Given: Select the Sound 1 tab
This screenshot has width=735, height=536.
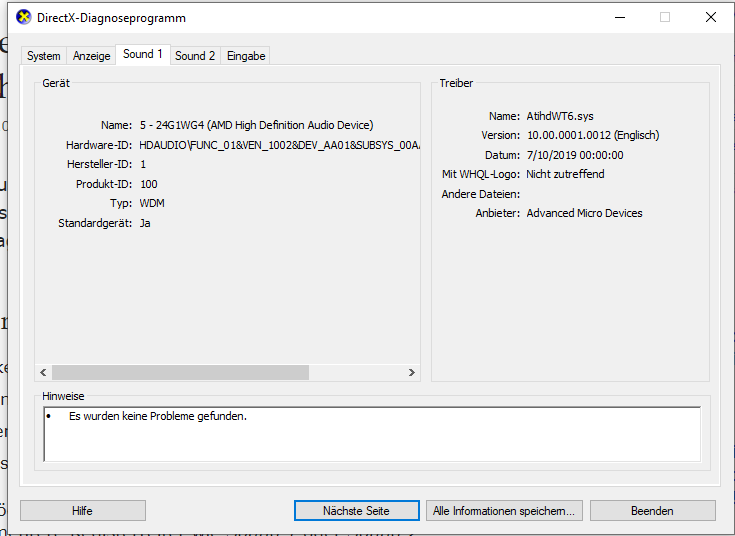Looking at the screenshot, I should [x=142, y=54].
